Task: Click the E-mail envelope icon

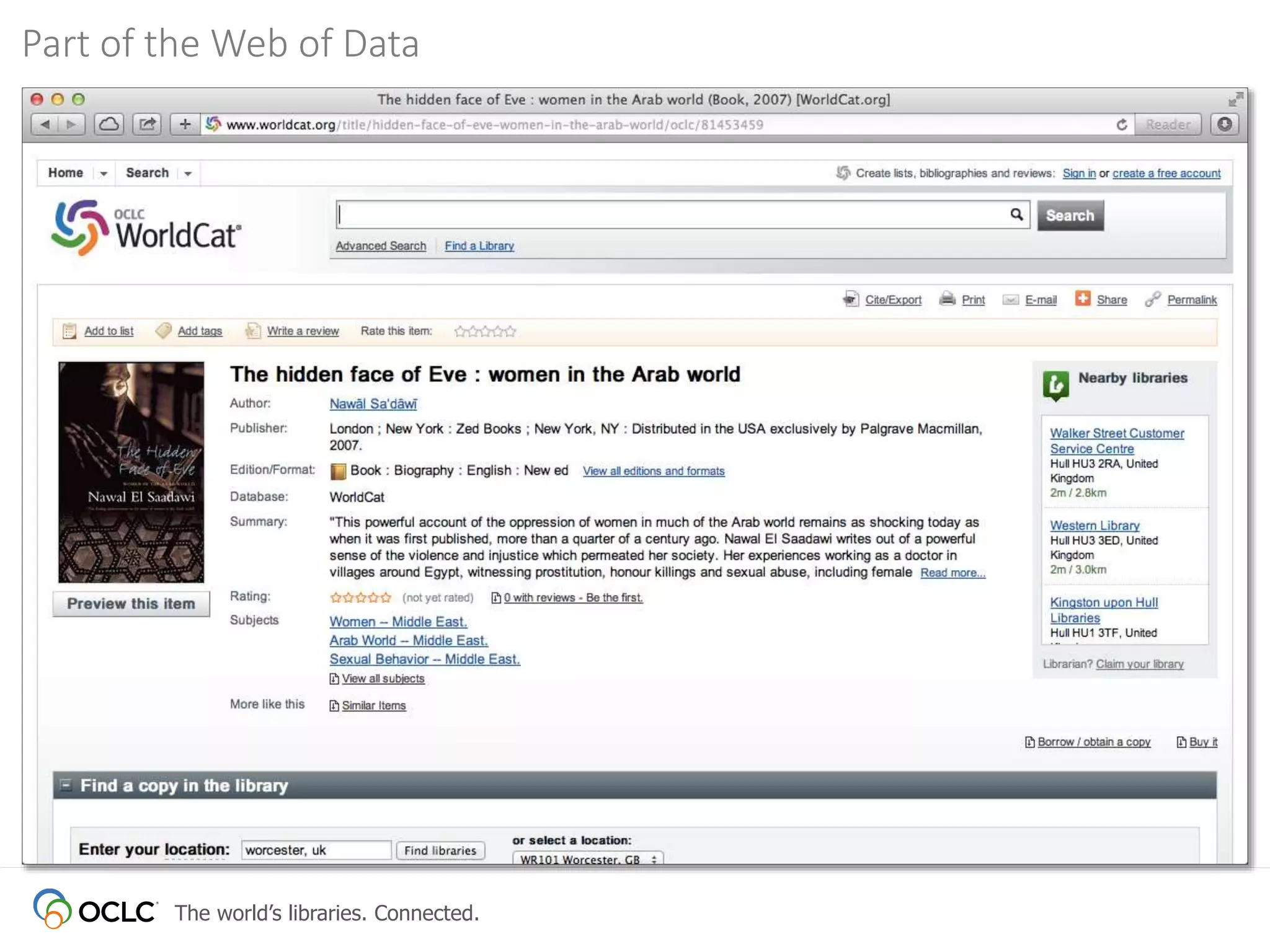Action: (x=1011, y=300)
